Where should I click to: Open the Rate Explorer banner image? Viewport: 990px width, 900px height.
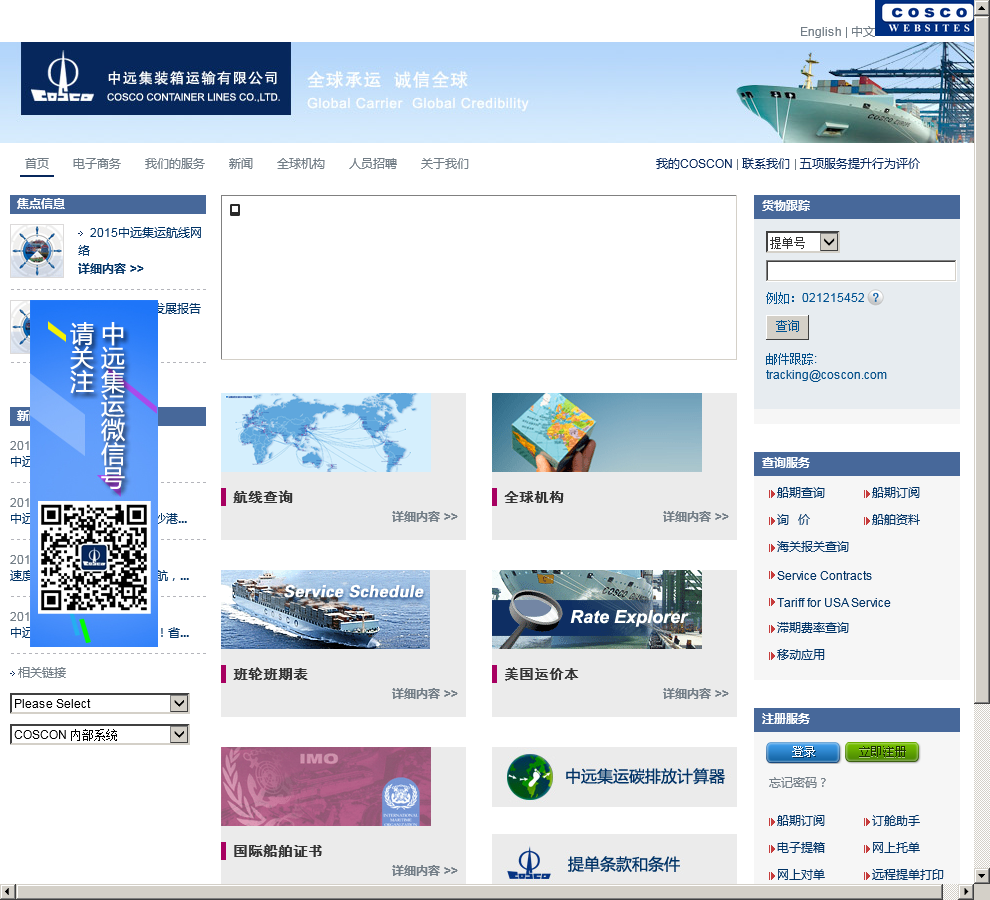[x=597, y=609]
